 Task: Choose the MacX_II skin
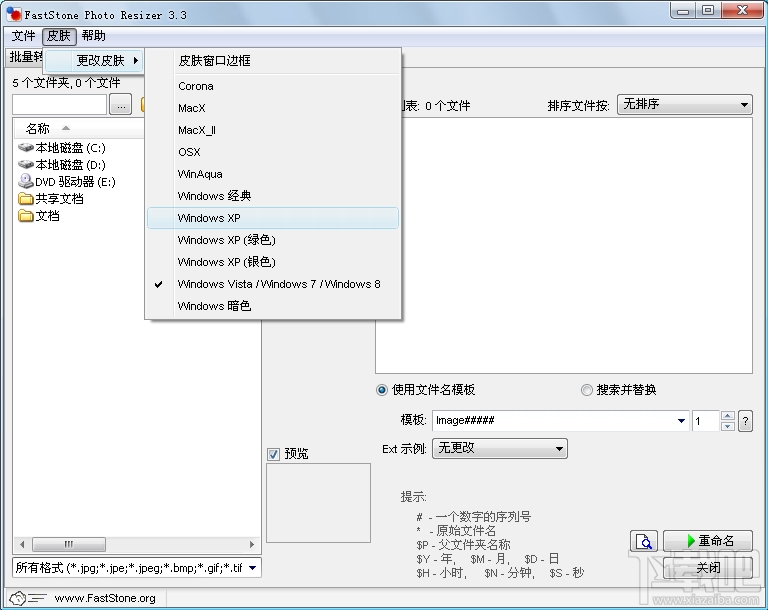273,130
